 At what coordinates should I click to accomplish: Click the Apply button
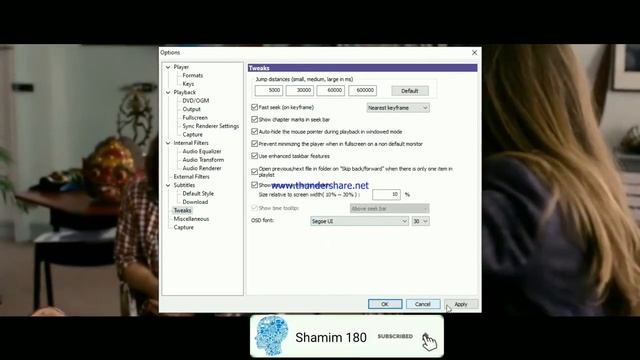tap(461, 304)
